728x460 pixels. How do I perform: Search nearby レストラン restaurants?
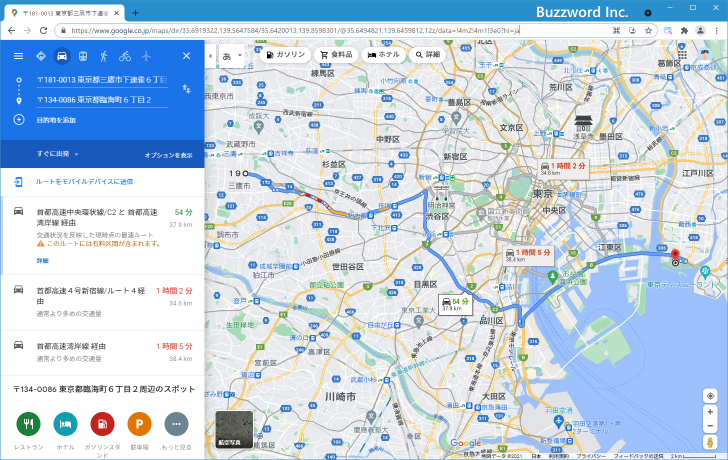(x=28, y=424)
